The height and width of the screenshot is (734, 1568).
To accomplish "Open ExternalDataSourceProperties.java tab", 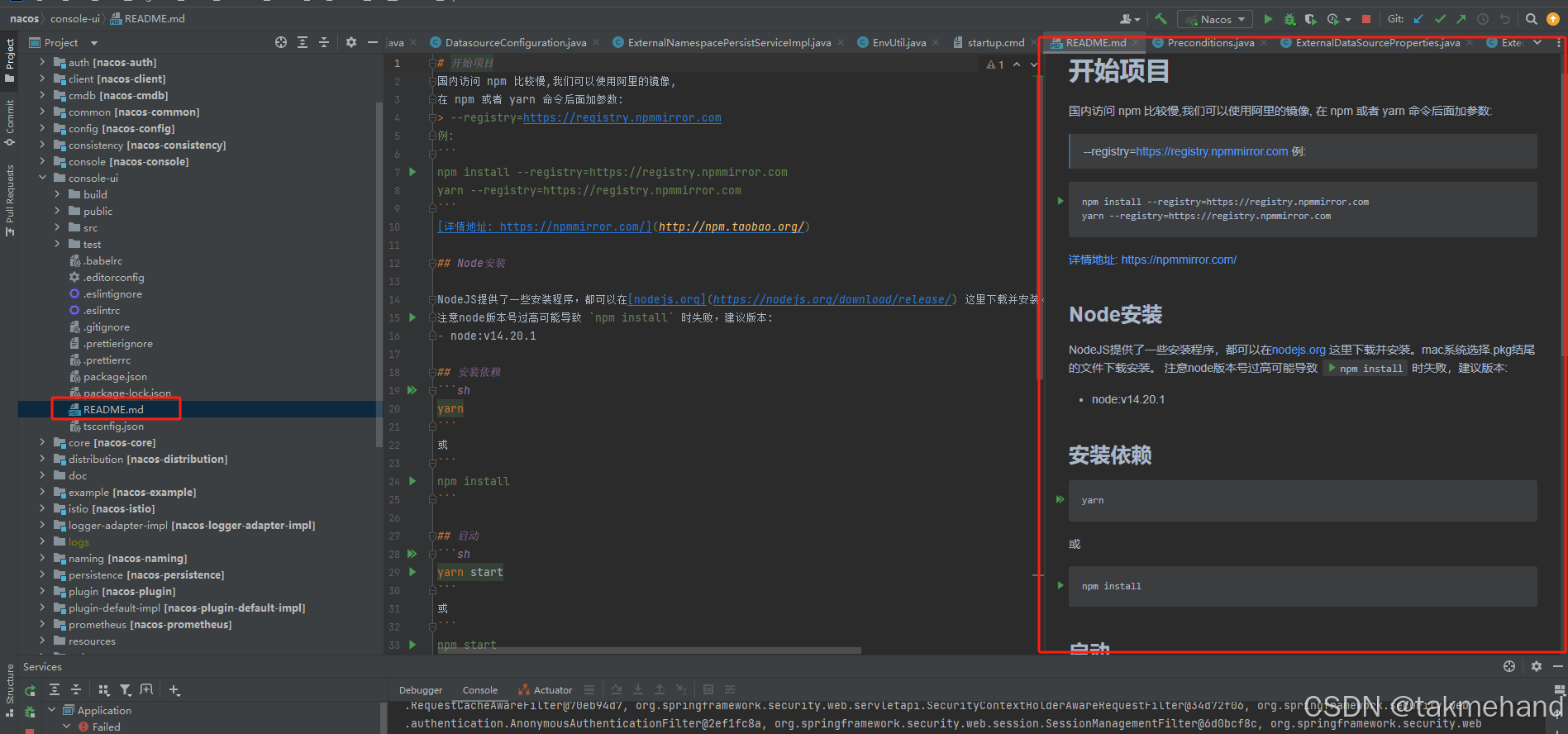I will pos(1377,43).
